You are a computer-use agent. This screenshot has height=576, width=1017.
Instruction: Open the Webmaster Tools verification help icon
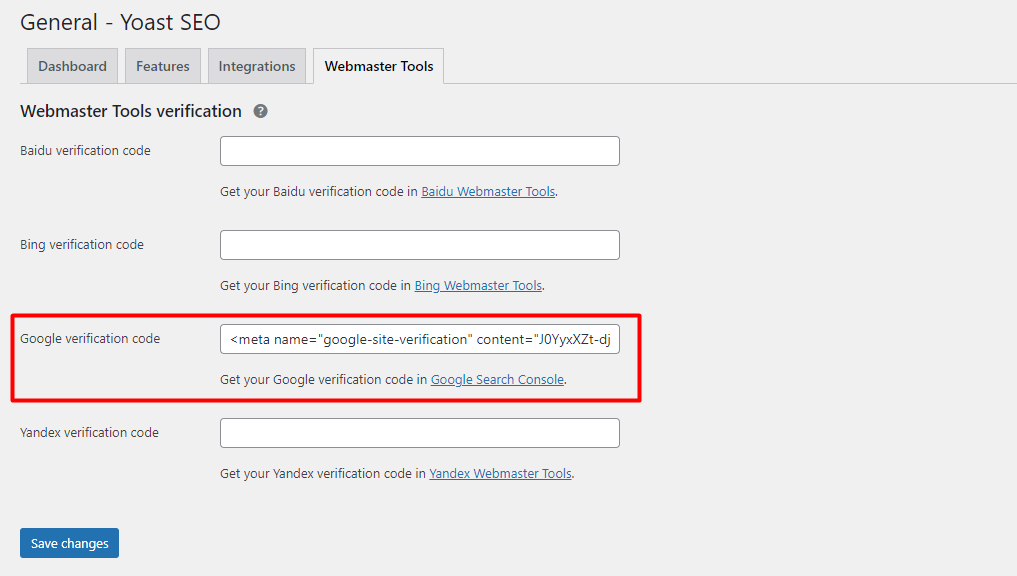coord(260,111)
